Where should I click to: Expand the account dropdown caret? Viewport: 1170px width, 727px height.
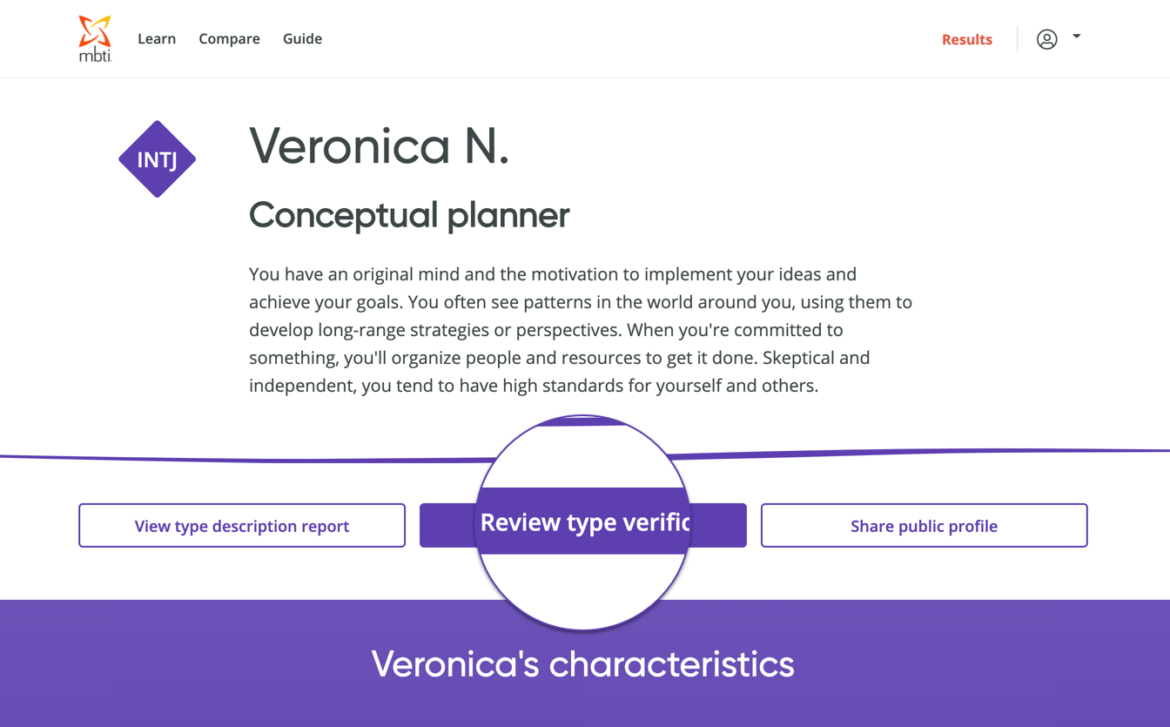point(1076,36)
